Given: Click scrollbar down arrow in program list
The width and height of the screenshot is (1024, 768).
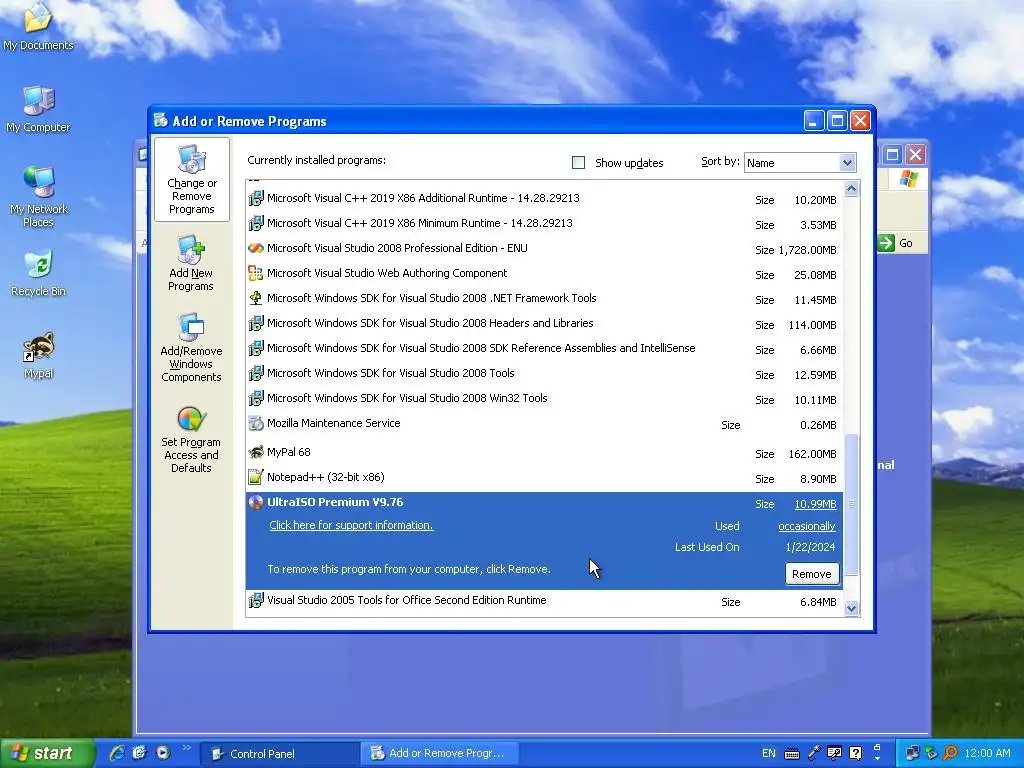Looking at the screenshot, I should pyautogui.click(x=851, y=608).
